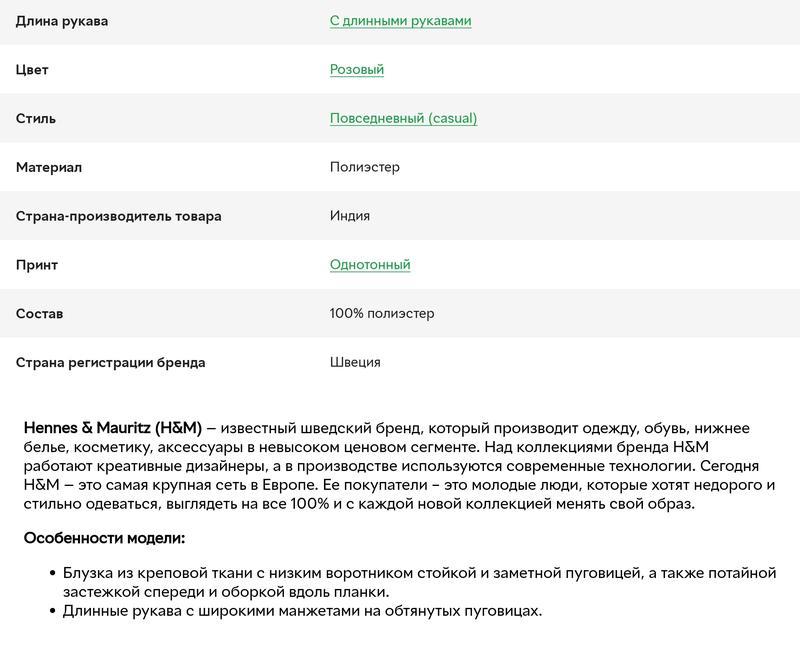Click the 'Розовый' color link

356,70
